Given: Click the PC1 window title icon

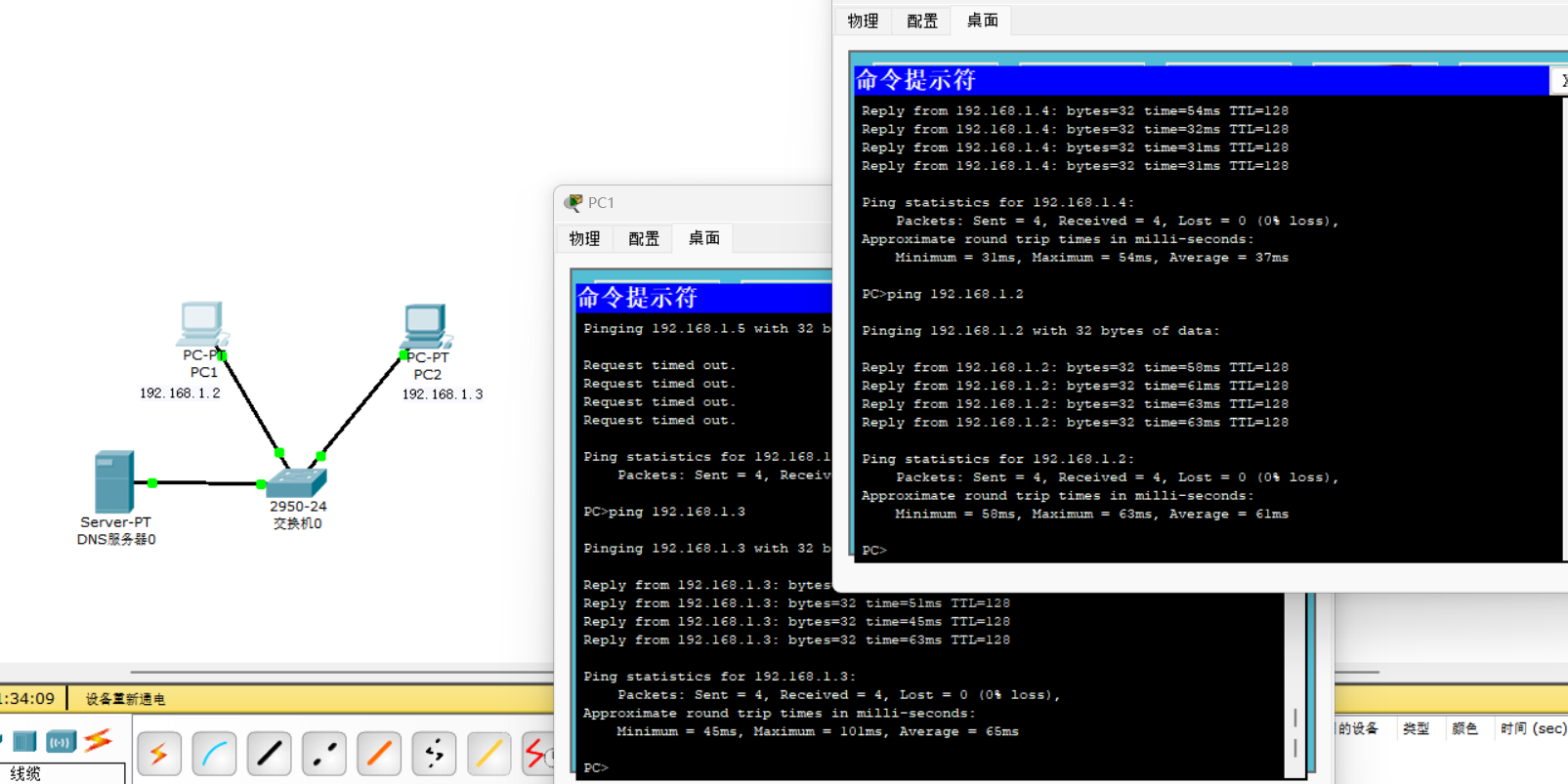Looking at the screenshot, I should [x=573, y=202].
